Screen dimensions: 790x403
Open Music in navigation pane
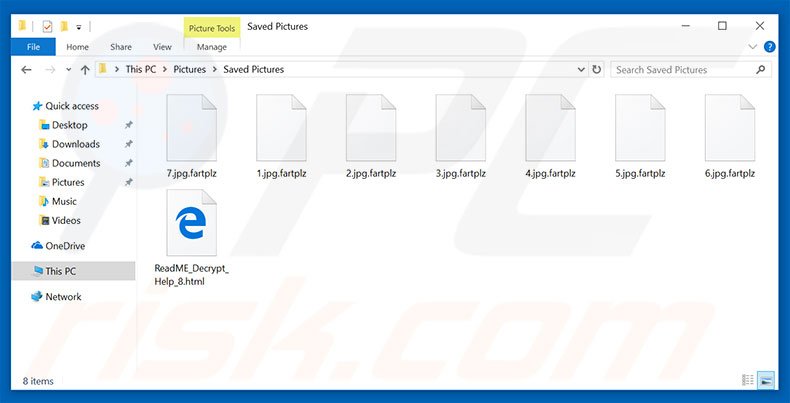[64, 202]
